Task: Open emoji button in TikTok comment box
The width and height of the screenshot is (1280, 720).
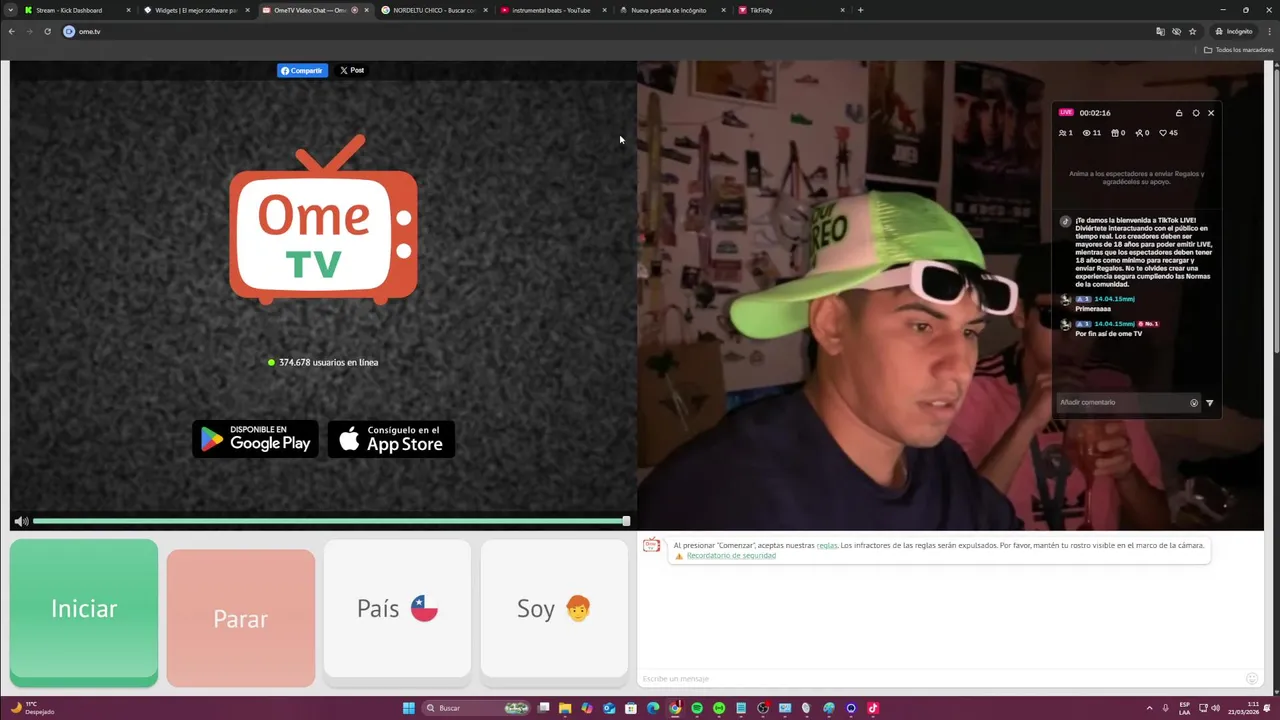Action: tap(1194, 403)
